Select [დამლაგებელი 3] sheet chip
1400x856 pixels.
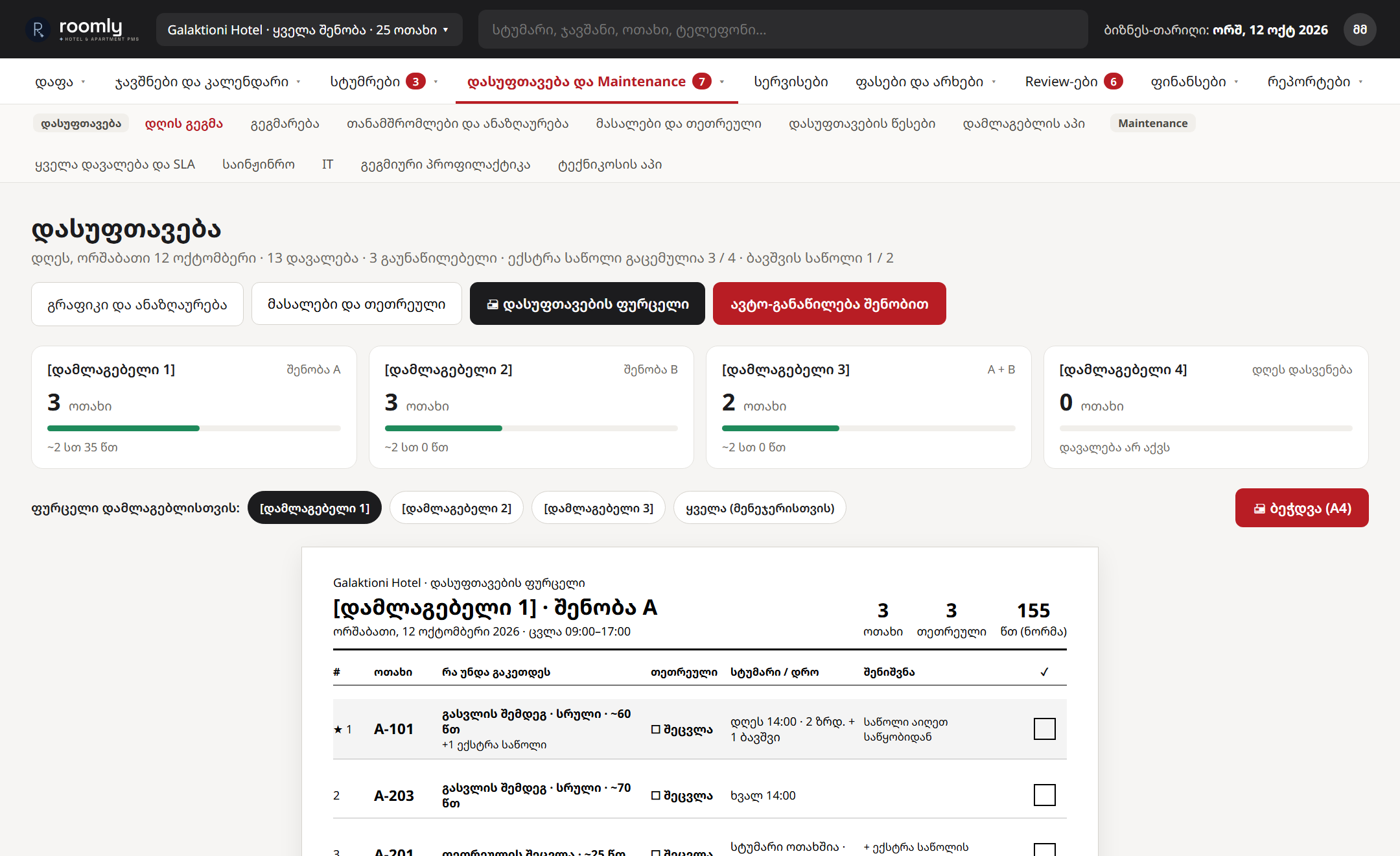[x=598, y=508]
